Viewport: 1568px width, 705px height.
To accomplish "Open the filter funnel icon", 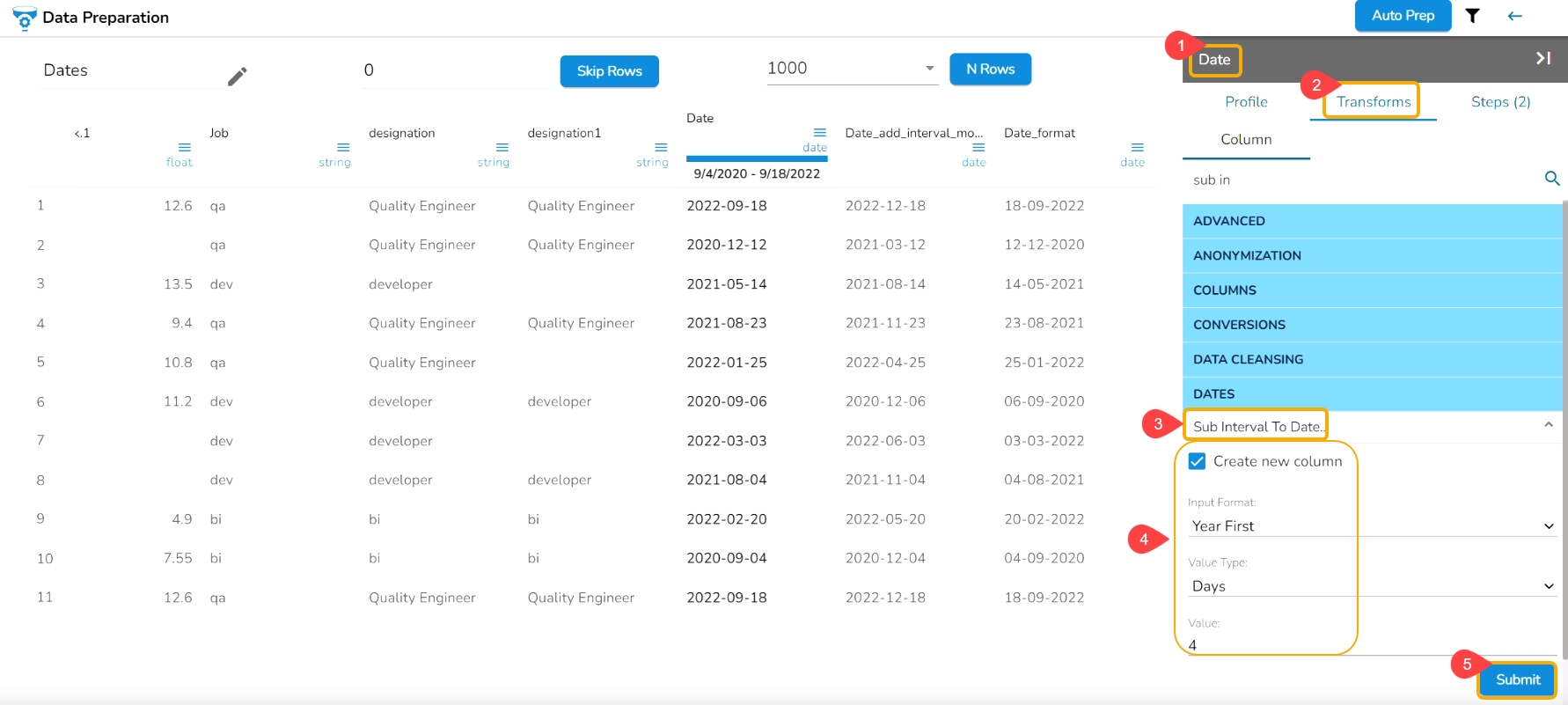I will click(x=1472, y=16).
